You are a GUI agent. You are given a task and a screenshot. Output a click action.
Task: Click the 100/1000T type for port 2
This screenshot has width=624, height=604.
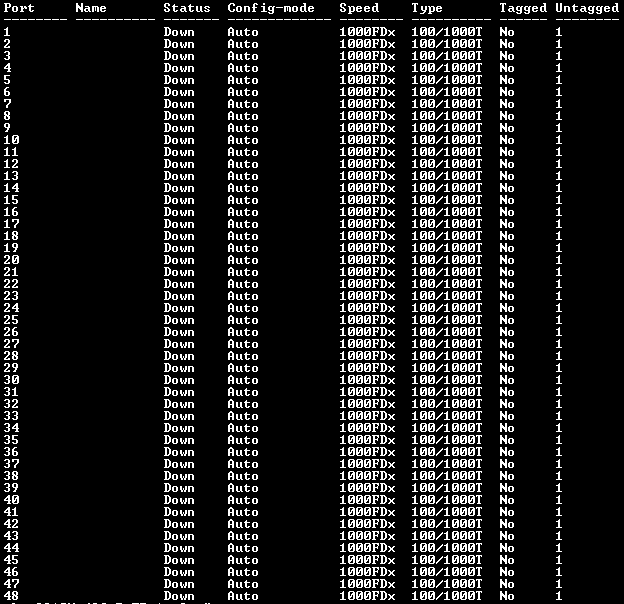[447, 44]
